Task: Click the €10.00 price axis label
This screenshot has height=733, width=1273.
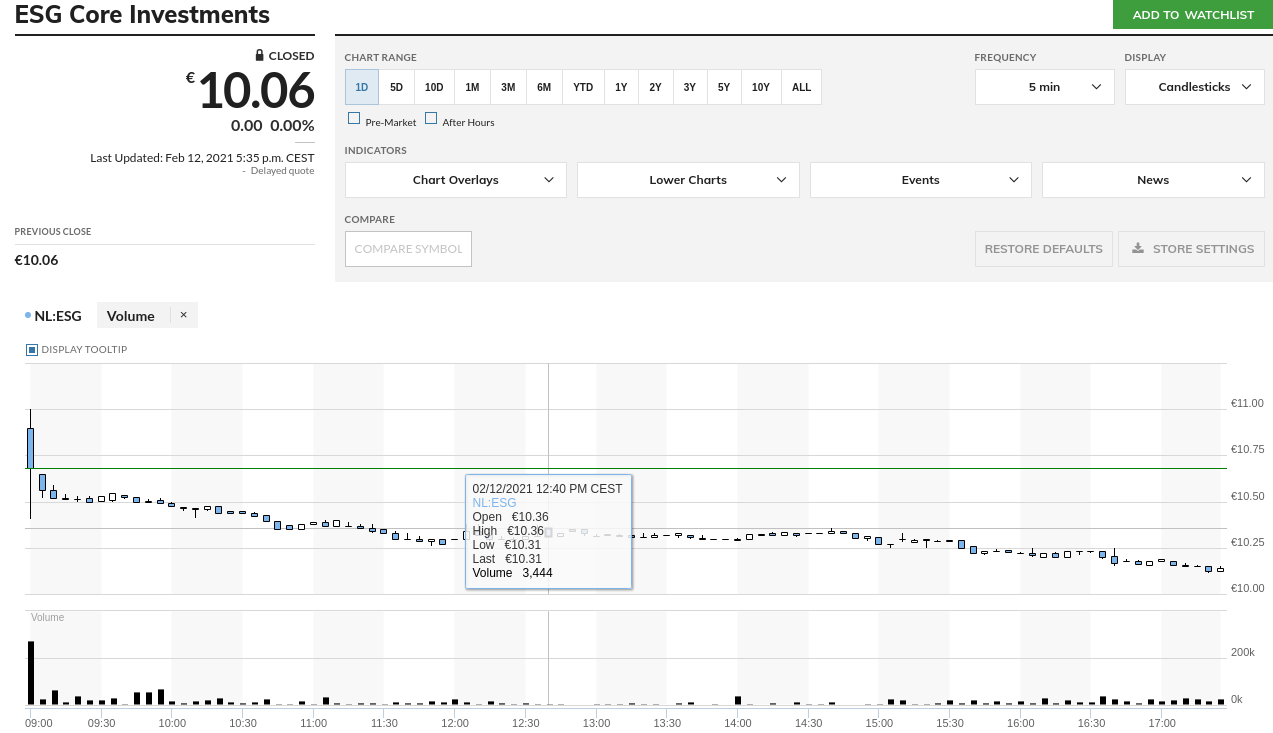Action: 1247,588
